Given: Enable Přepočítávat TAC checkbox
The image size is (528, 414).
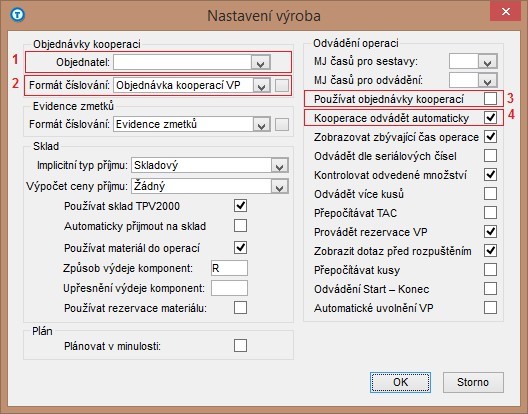Looking at the screenshot, I should [490, 213].
